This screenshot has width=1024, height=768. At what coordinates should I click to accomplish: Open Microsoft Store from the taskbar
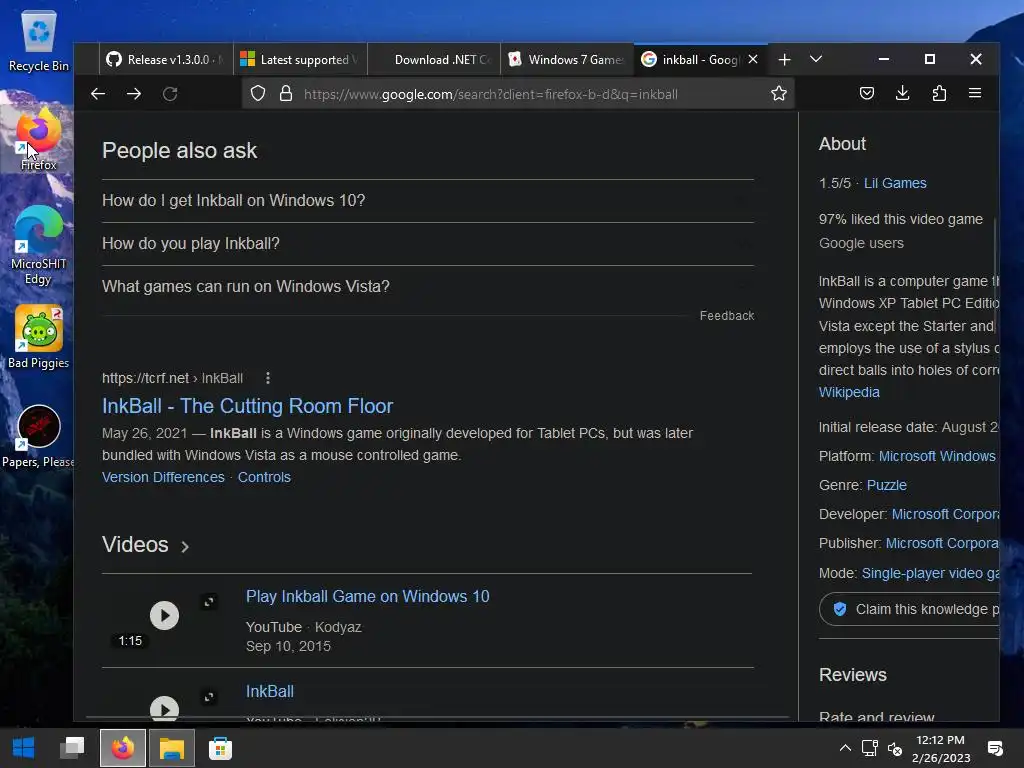[221, 748]
